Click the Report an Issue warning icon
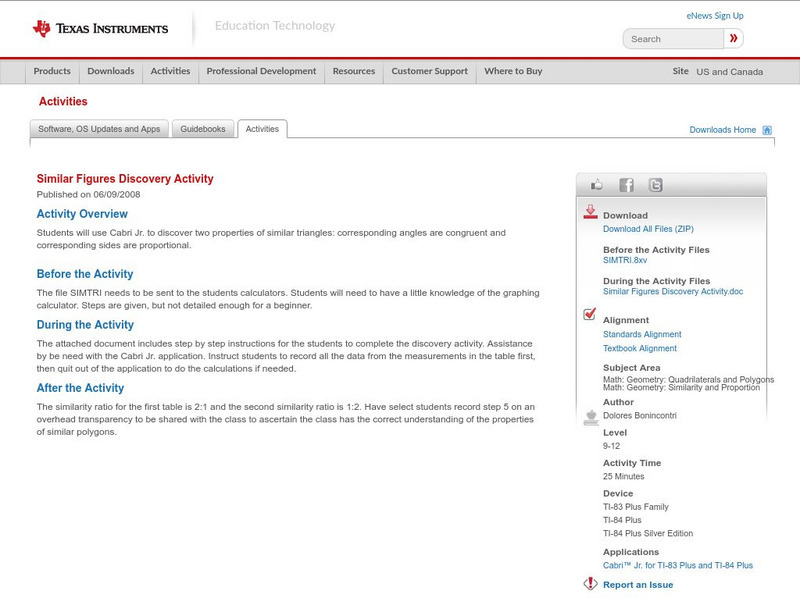 coord(590,583)
